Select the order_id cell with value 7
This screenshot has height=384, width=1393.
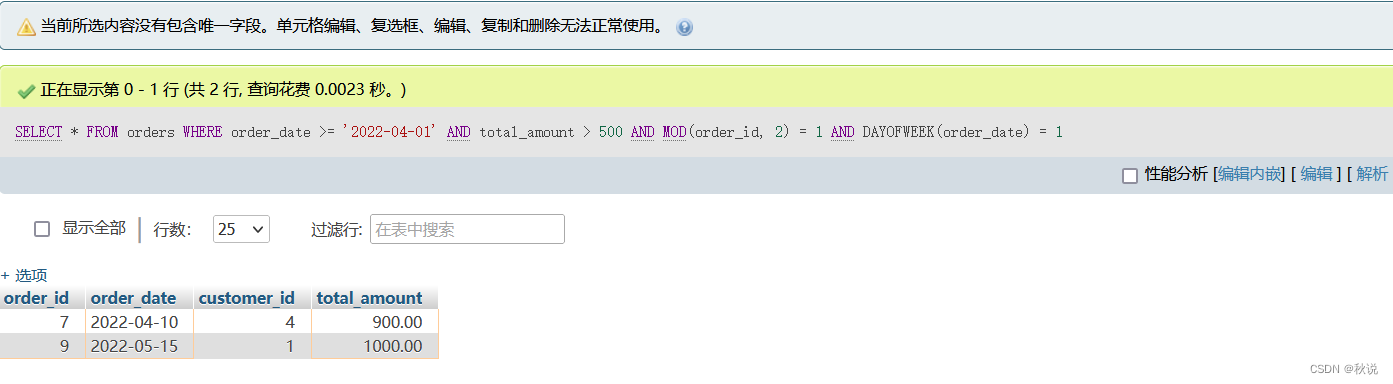[x=42, y=322]
